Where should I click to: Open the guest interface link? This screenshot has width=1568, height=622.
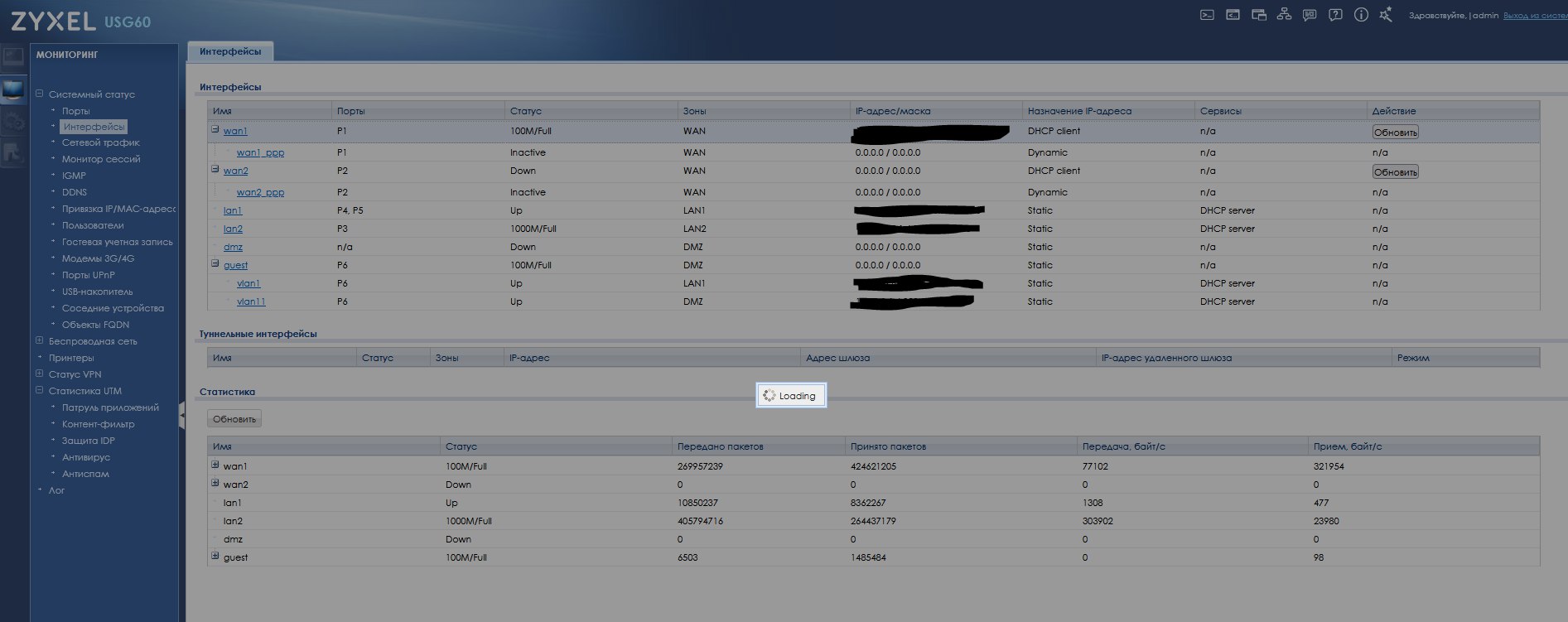click(x=235, y=265)
